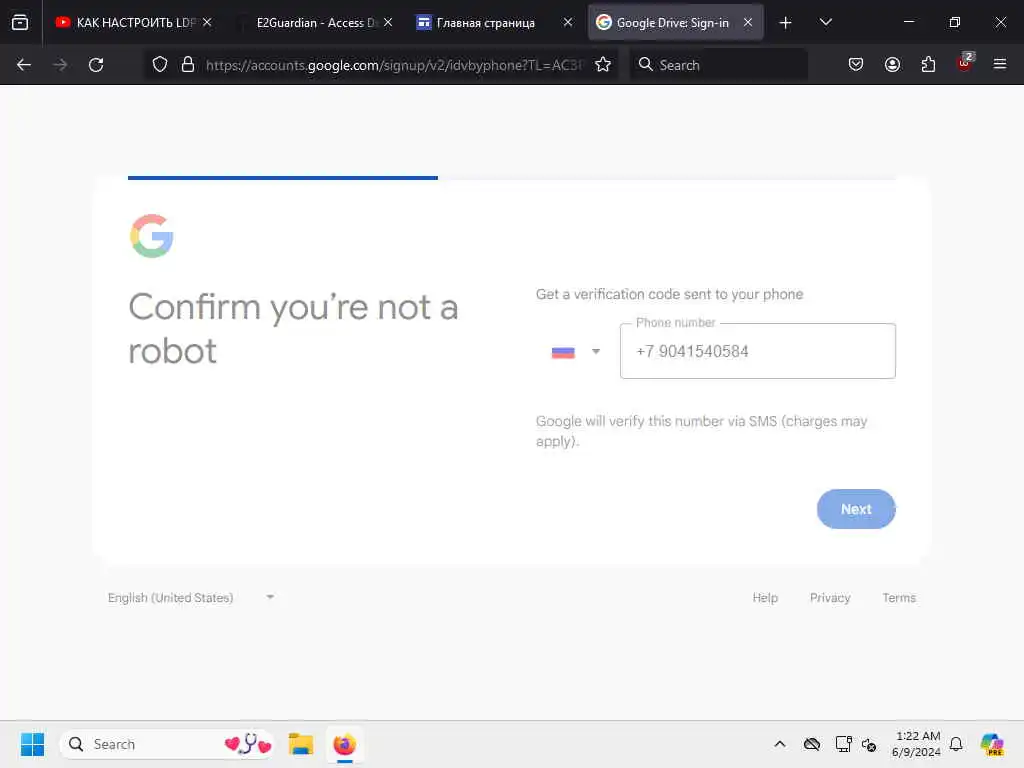Open Firefox taskbar icon
1024x768 pixels.
pos(344,744)
